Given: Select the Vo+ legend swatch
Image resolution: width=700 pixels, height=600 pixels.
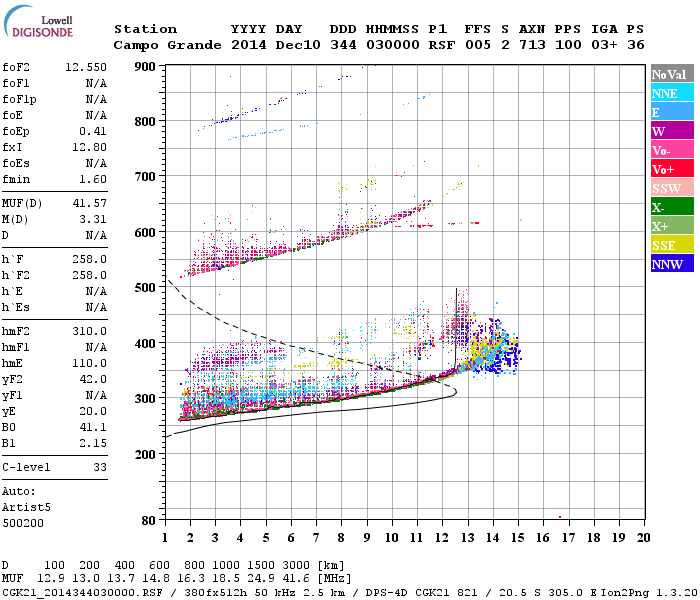Looking at the screenshot, I should pyautogui.click(x=672, y=169).
